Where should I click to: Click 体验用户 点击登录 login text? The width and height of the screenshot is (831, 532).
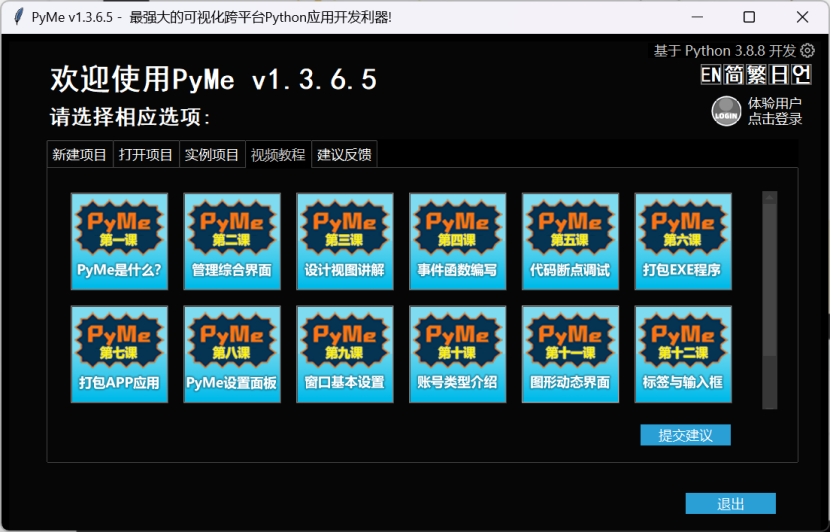click(x=774, y=111)
